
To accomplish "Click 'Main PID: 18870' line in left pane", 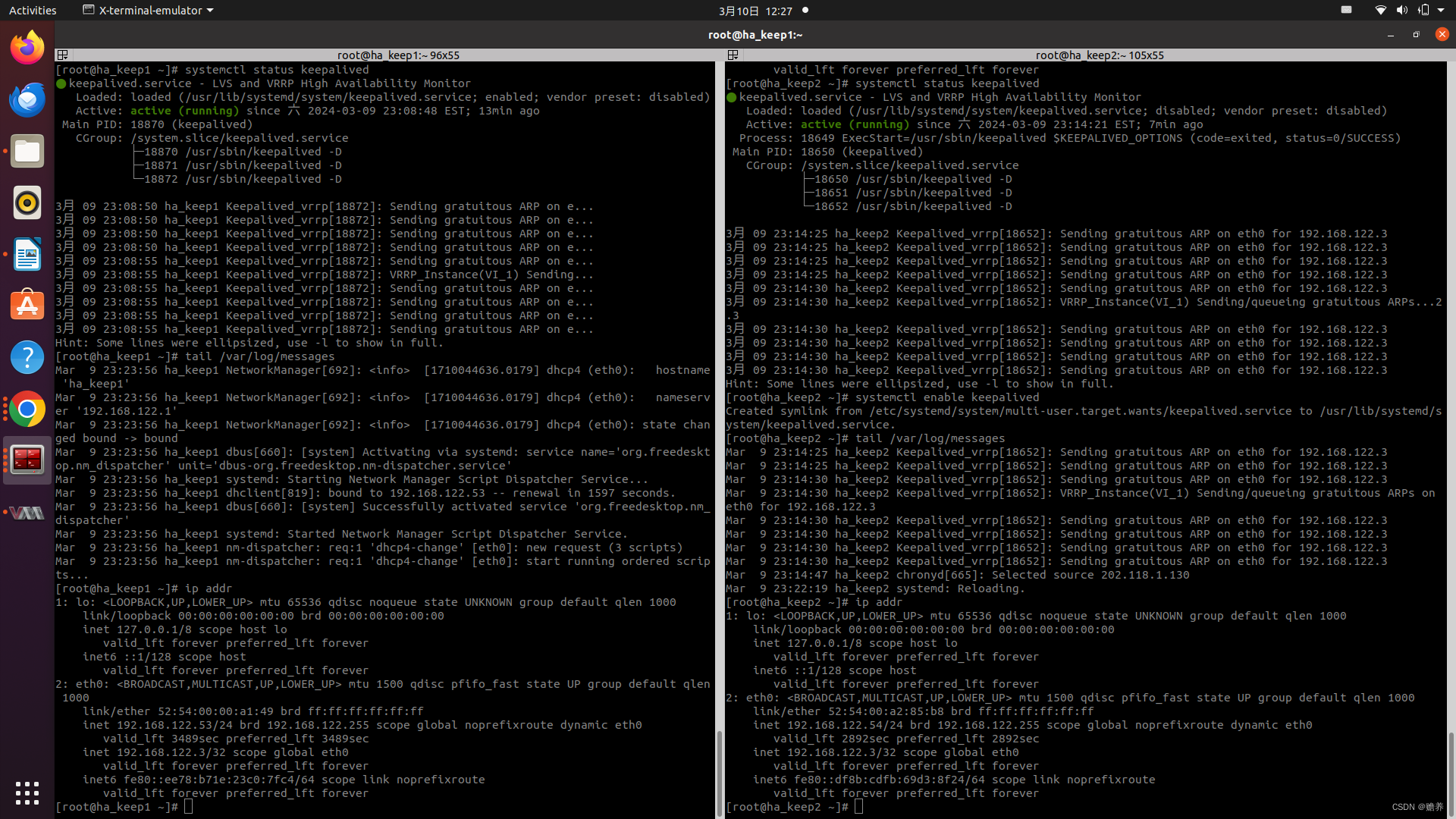I will [157, 124].
